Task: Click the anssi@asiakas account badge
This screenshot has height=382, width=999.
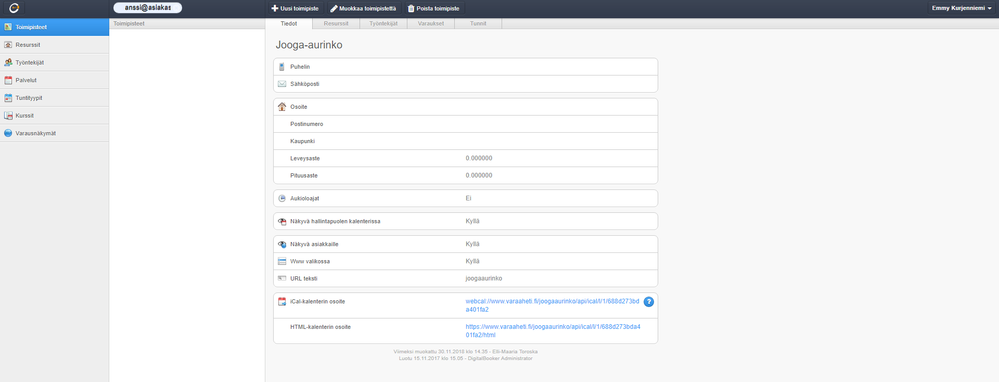Action: (147, 8)
